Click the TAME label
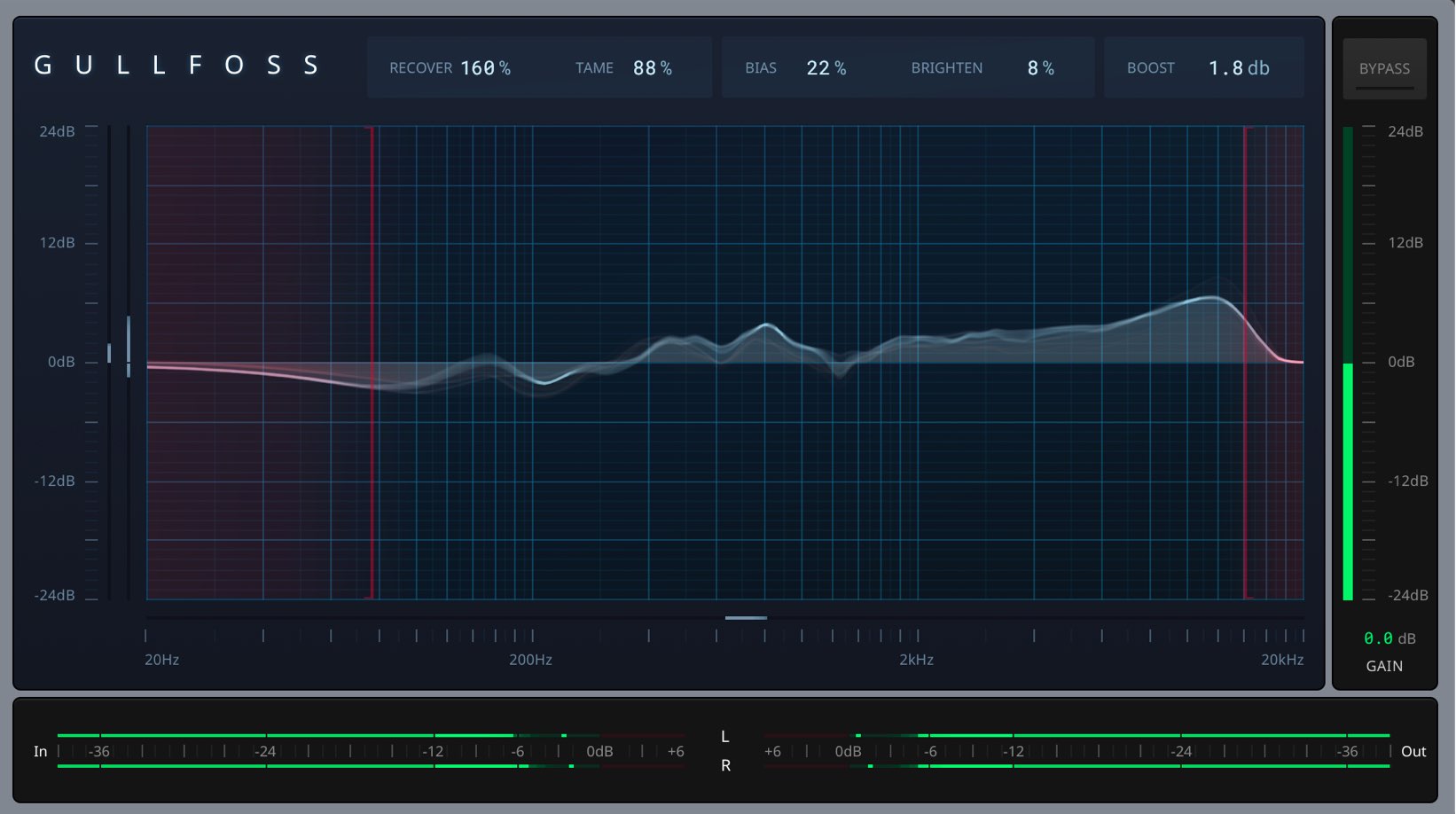Viewport: 1456px width, 814px height. pos(594,68)
